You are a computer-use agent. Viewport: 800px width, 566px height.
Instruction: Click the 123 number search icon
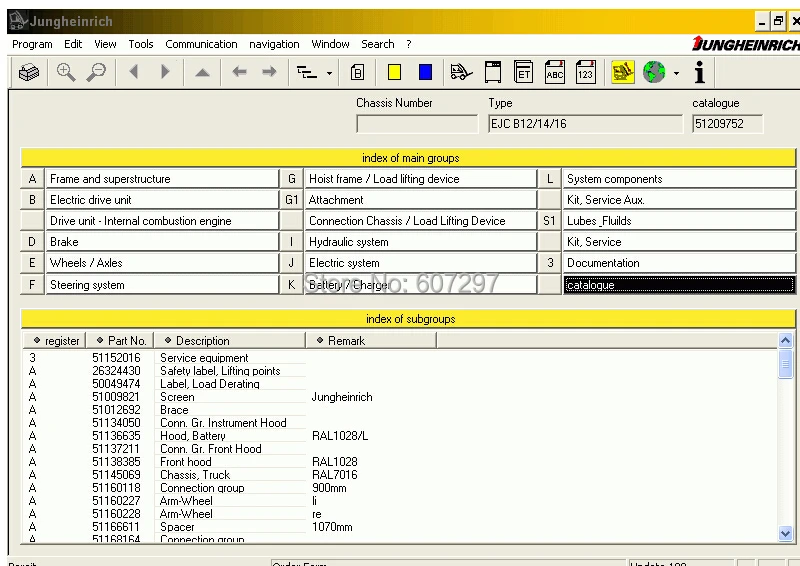(x=585, y=72)
